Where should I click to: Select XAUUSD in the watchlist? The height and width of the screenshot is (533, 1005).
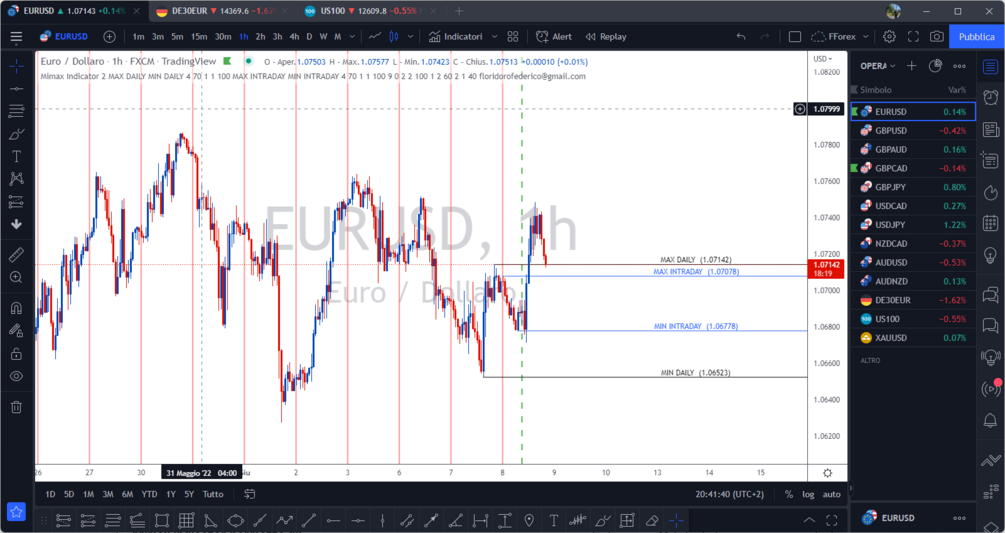pos(913,338)
